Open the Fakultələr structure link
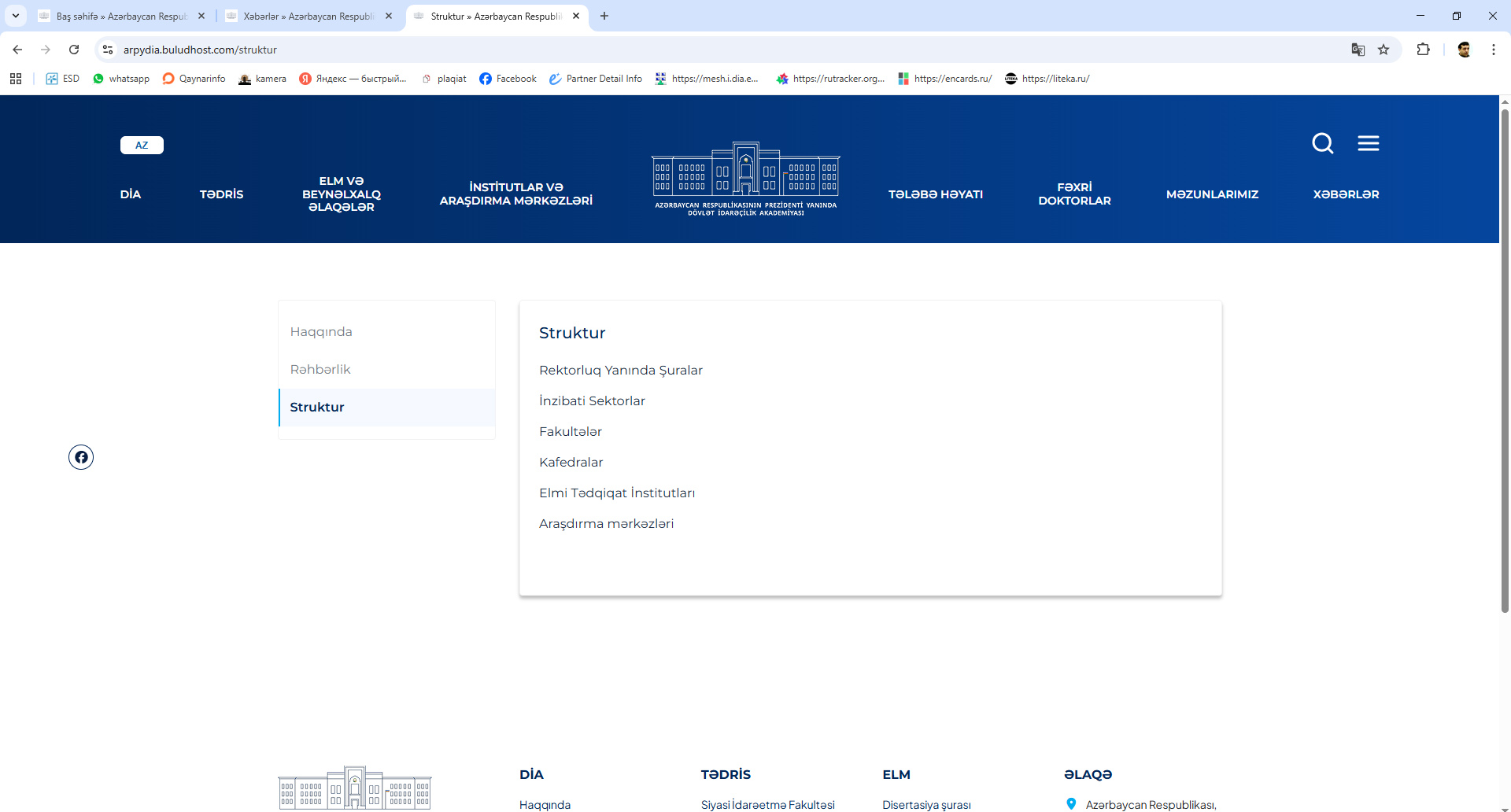 [570, 431]
